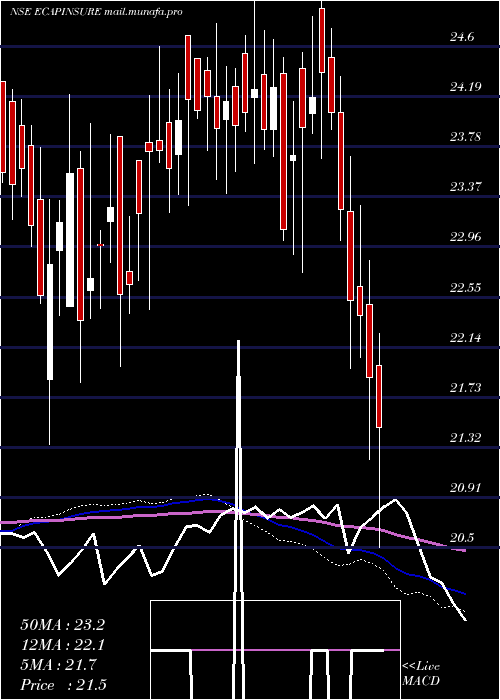500x700 pixels.
Task: Click the mail.munafa.pro site label
Action: 143,12
